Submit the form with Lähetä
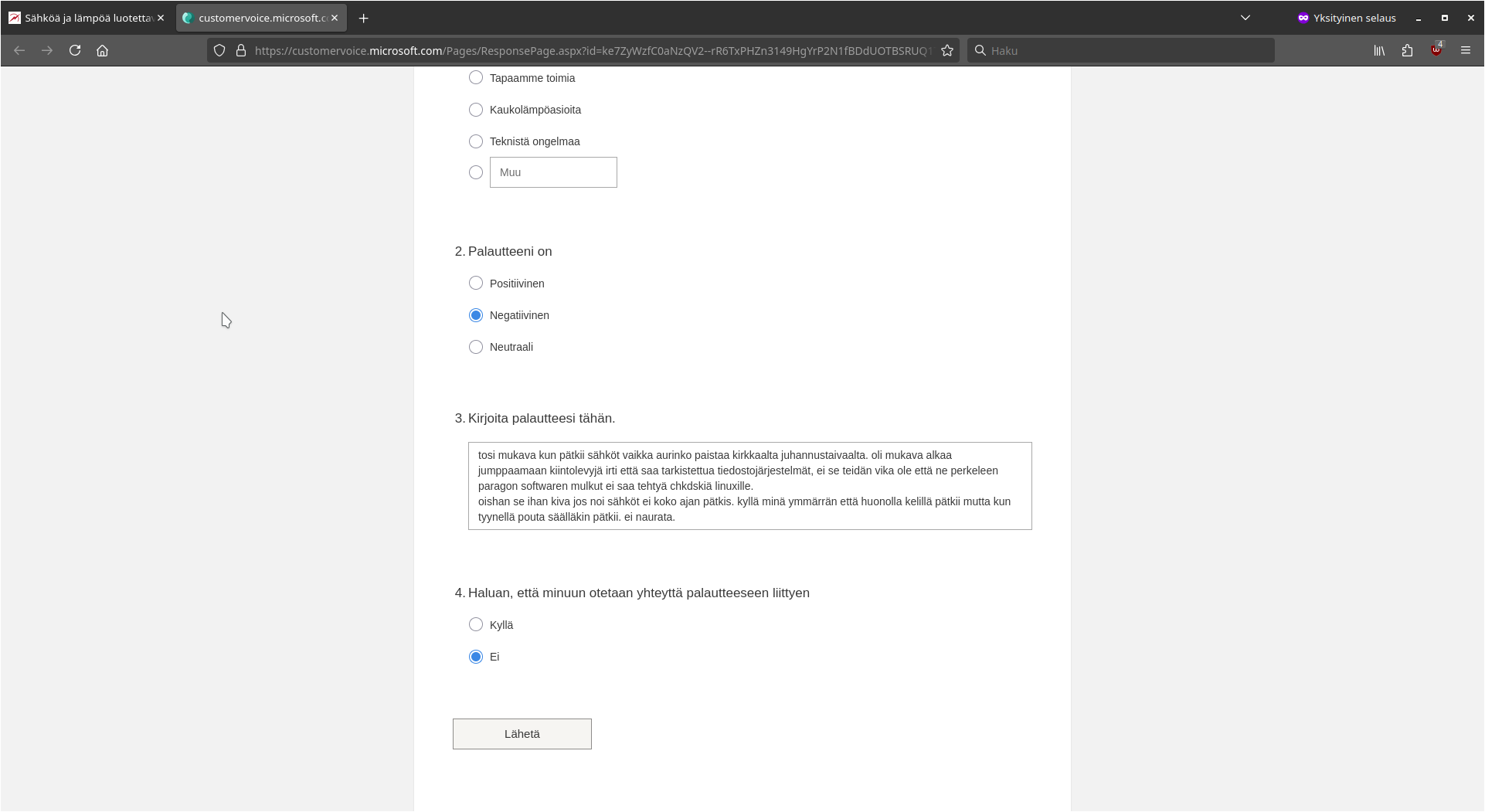 522,734
